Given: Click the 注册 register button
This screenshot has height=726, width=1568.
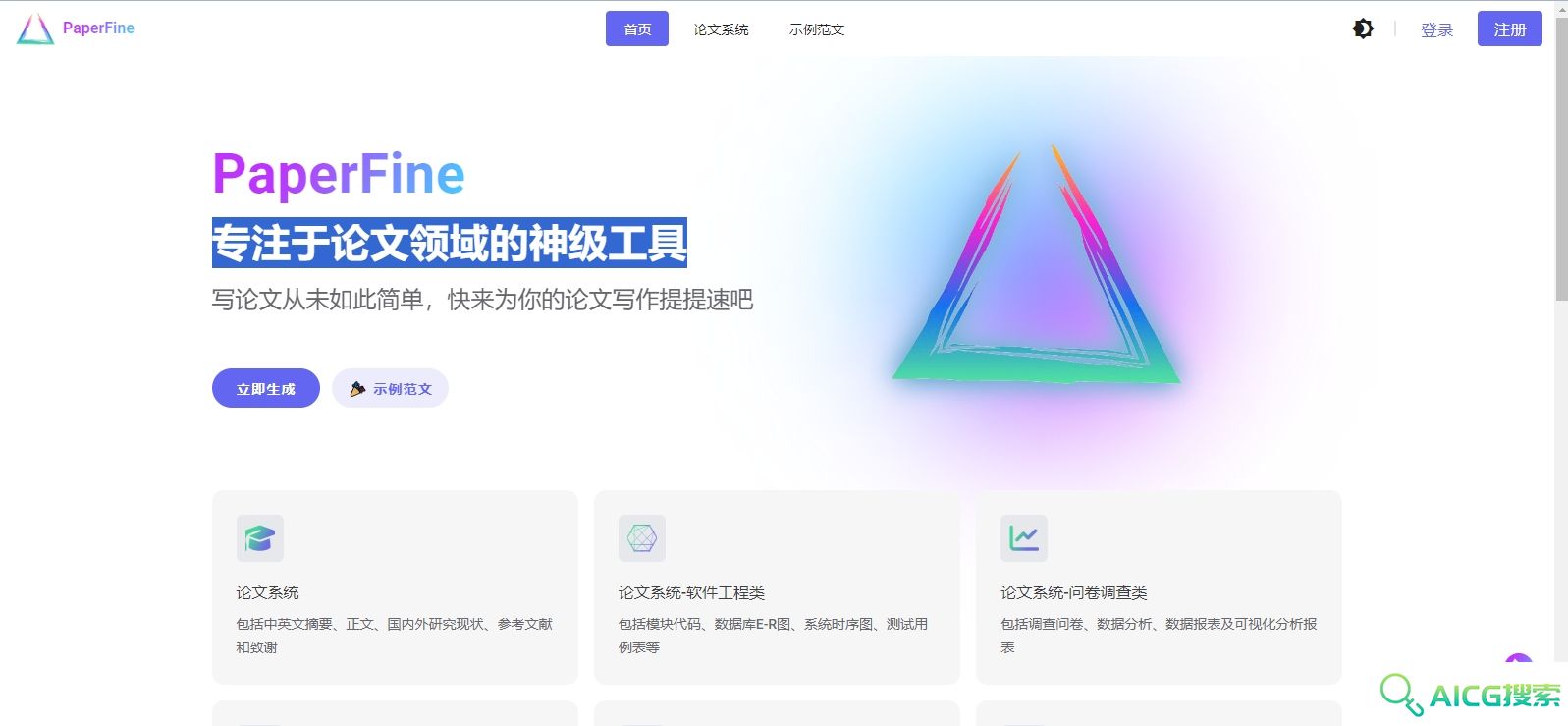Looking at the screenshot, I should click(1509, 28).
